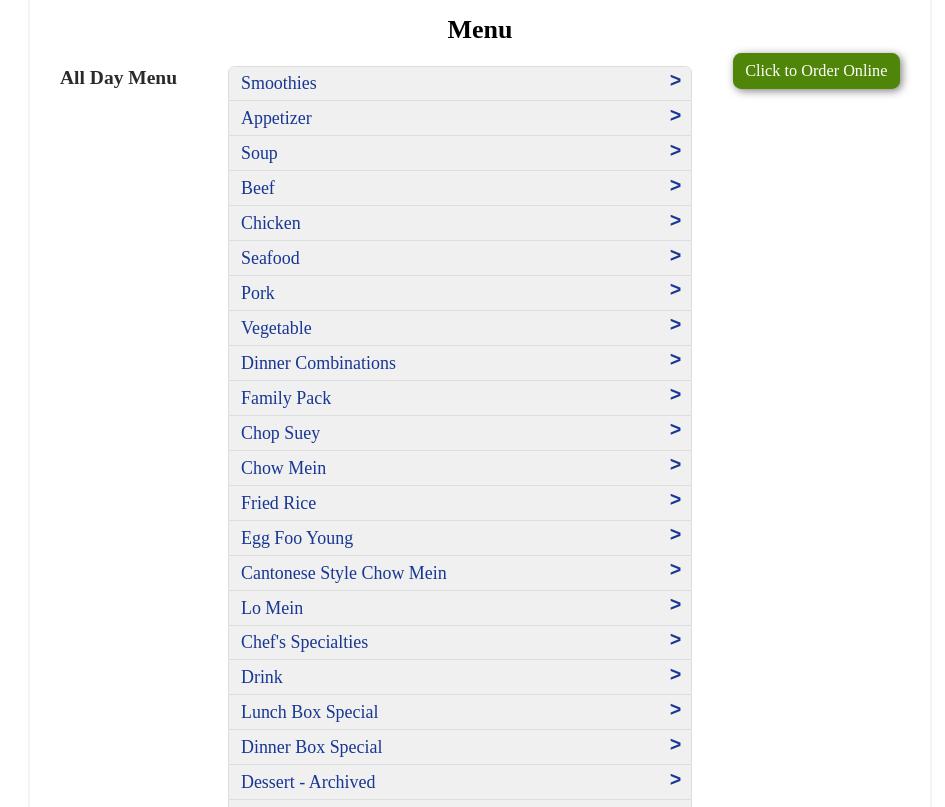The image size is (945, 807).
Task: Open Lunch Box Special category
Action: [x=309, y=712]
